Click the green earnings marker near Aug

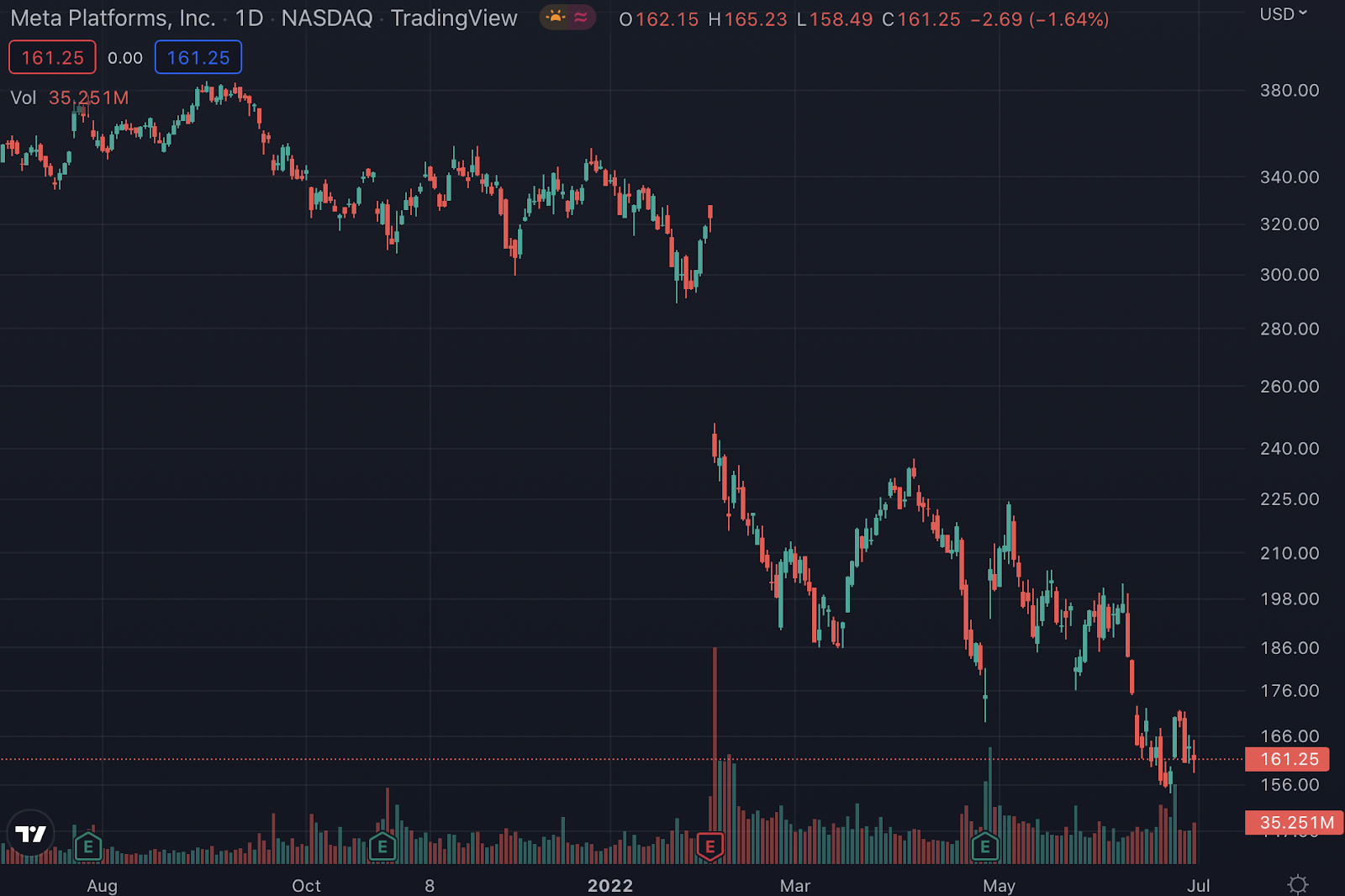88,846
